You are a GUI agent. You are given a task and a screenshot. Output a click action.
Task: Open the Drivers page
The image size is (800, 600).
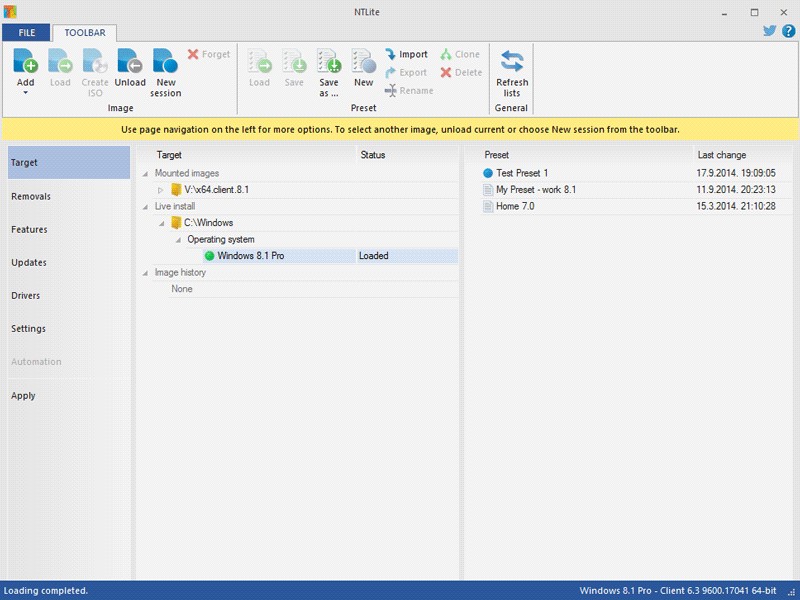click(x=26, y=296)
